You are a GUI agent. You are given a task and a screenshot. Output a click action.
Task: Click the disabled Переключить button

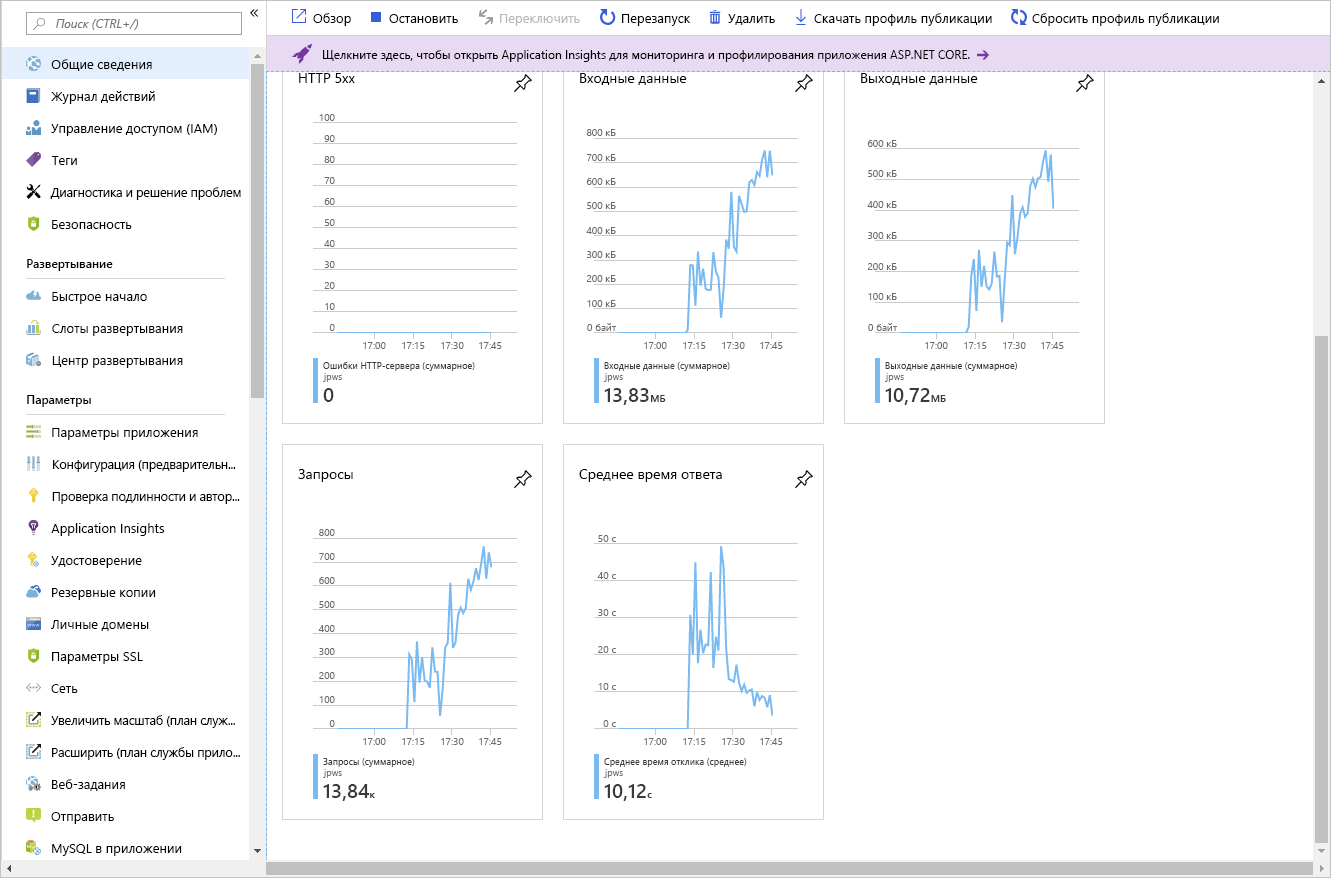[x=529, y=18]
